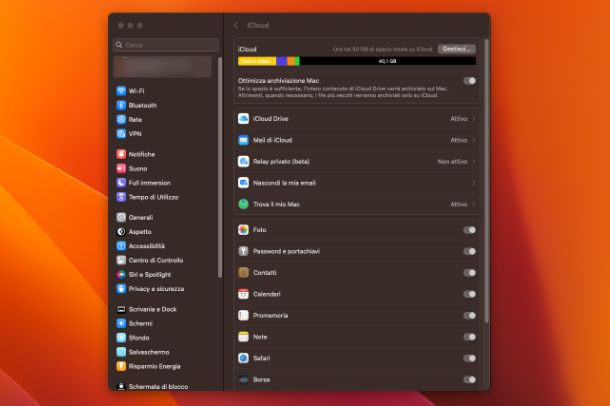Open the Salvaschermo icon
This screenshot has width=610, height=406.
121,352
